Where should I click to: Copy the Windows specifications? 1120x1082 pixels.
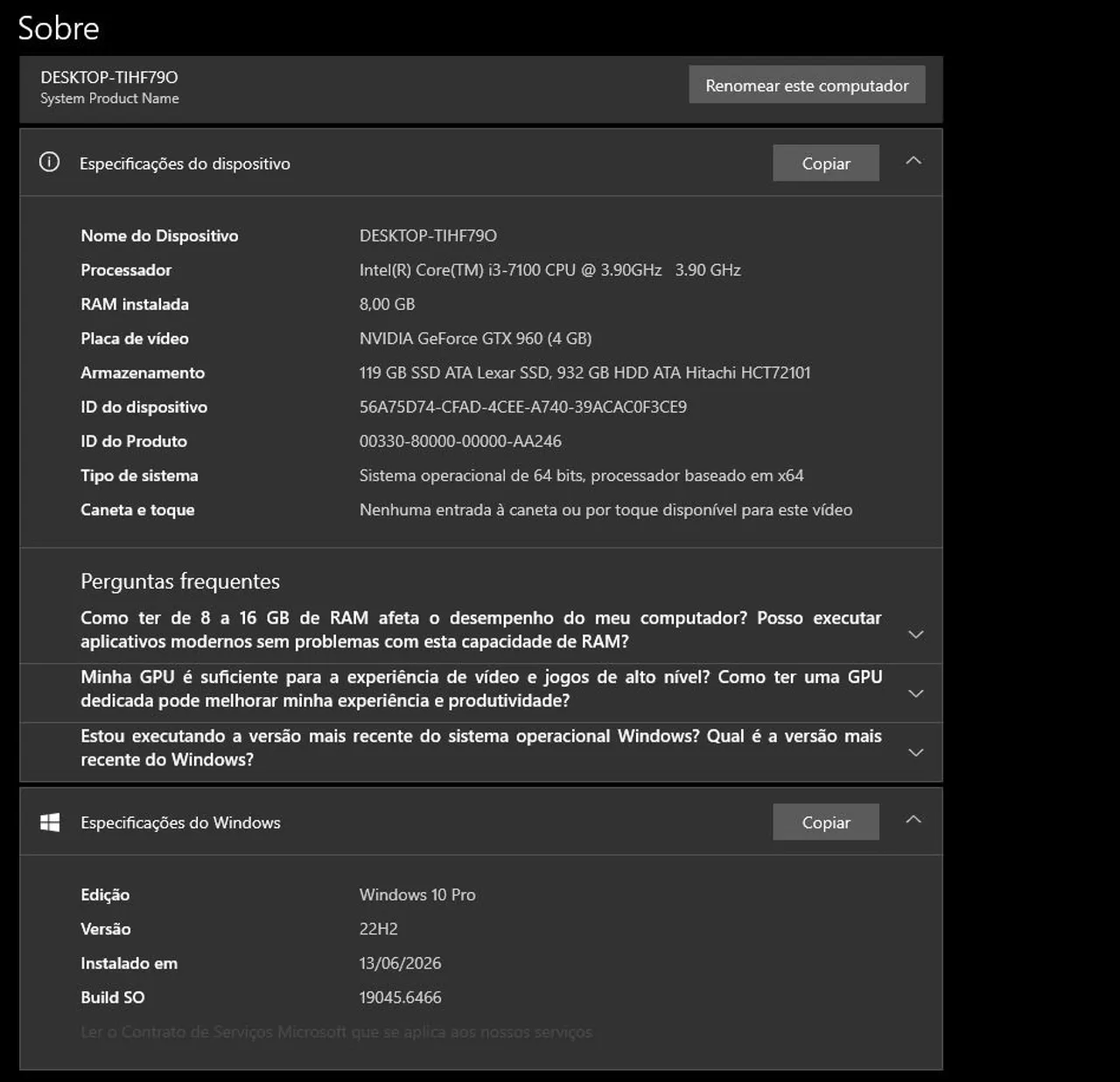pos(826,822)
